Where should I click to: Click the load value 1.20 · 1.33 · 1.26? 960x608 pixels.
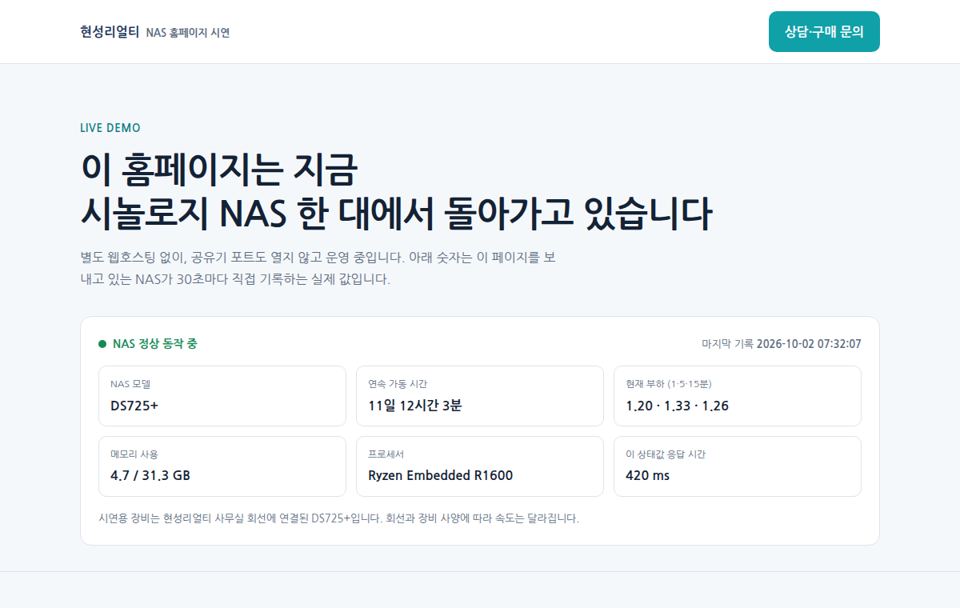click(677, 406)
